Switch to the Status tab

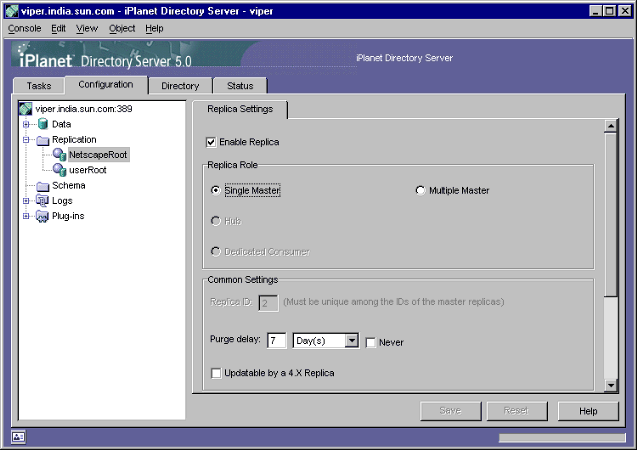click(240, 86)
